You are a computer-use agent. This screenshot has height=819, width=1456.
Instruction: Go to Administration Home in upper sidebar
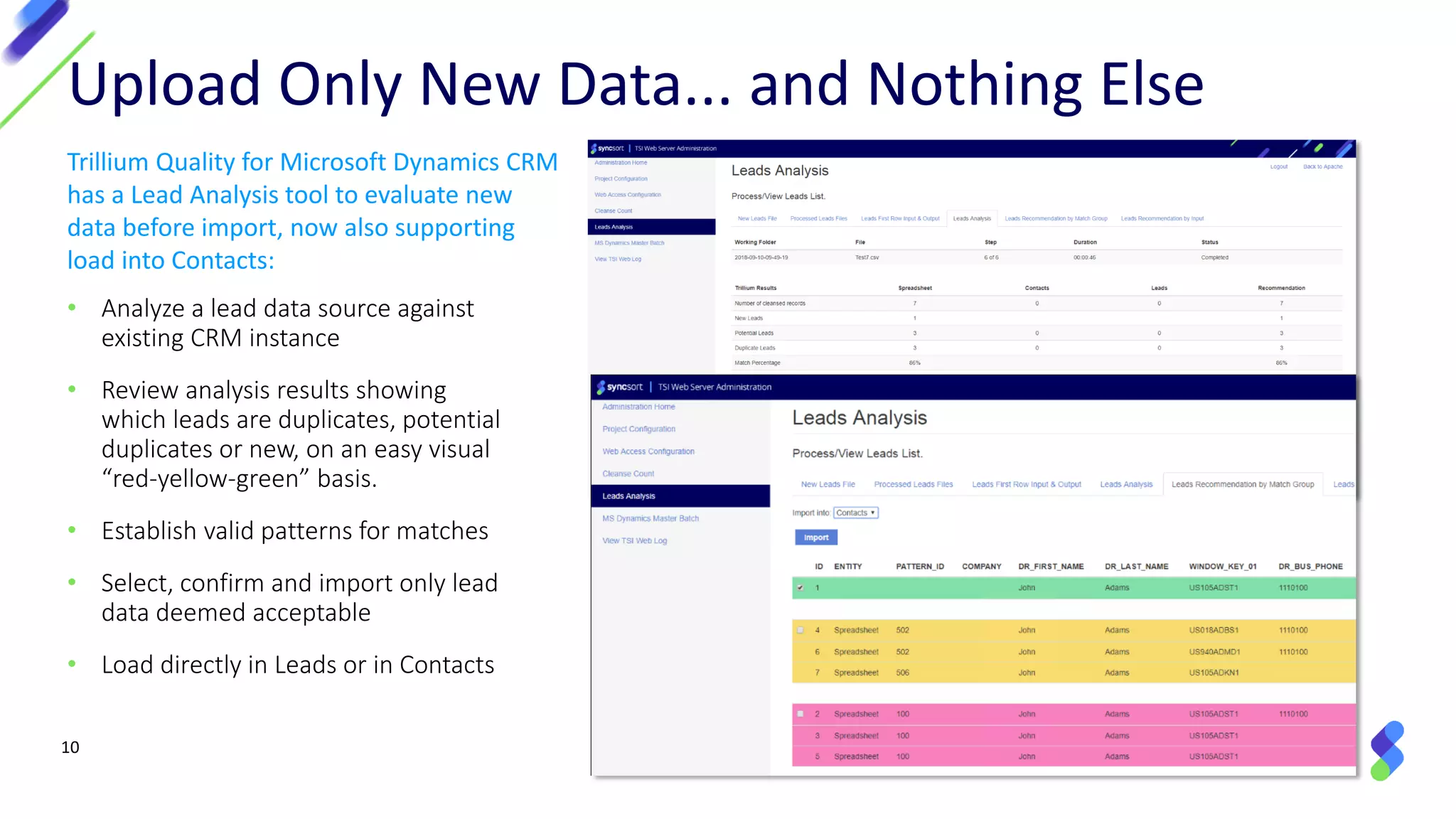coord(621,163)
